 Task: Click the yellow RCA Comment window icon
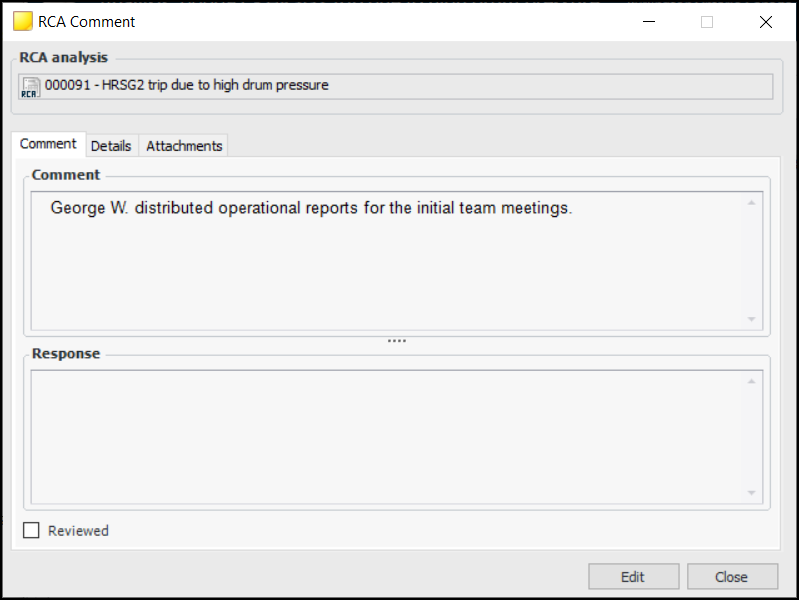coord(22,21)
